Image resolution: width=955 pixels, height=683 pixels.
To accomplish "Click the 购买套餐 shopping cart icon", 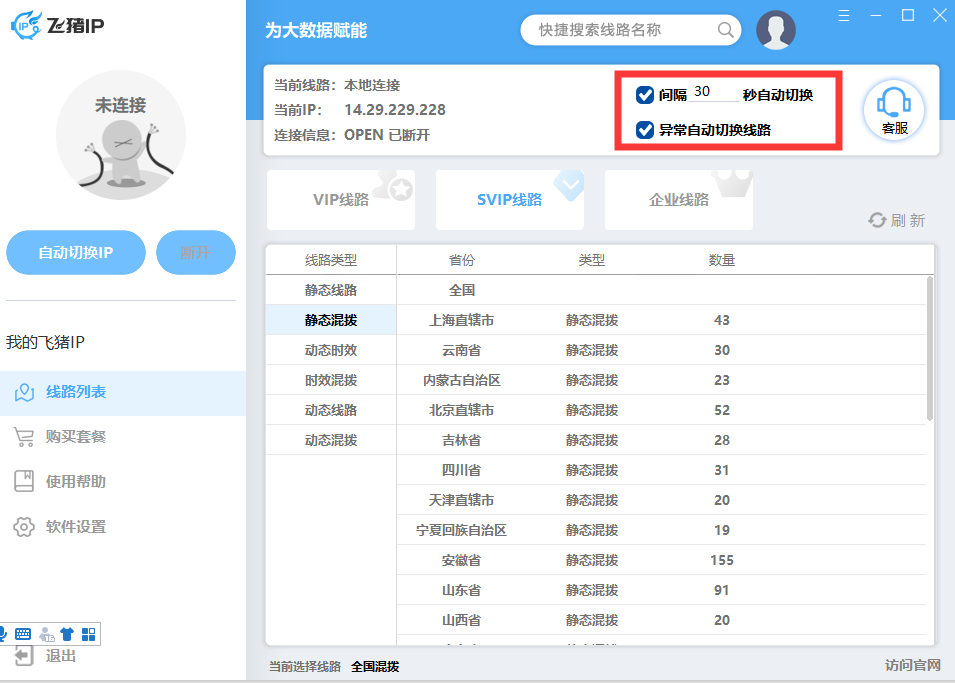I will (x=23, y=437).
